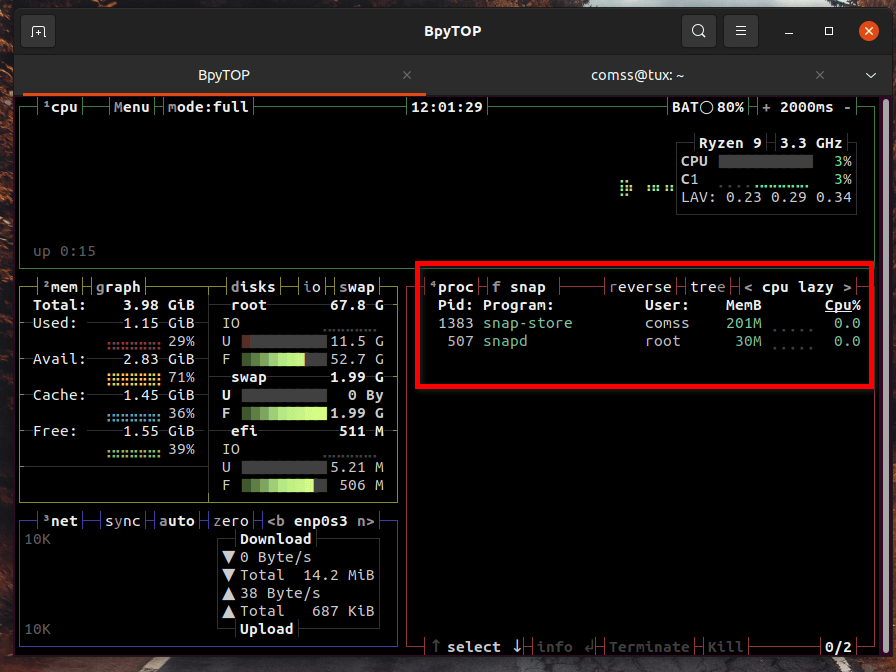Click the upload speed up-triangle icon
The width and height of the screenshot is (896, 672).
pos(229,593)
